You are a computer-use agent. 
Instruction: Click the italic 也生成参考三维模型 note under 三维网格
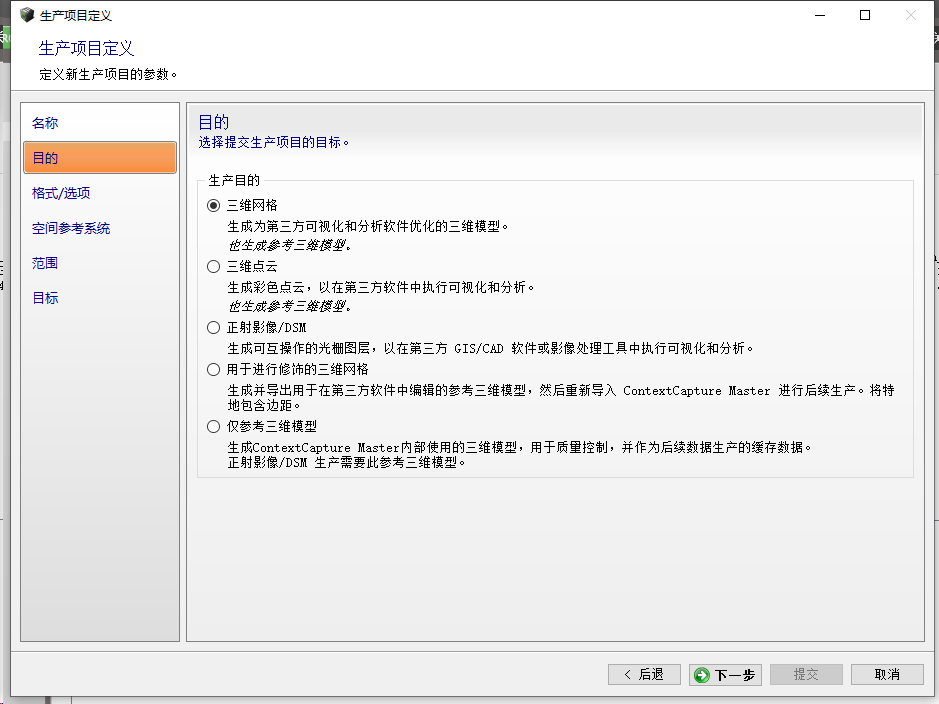(x=289, y=245)
